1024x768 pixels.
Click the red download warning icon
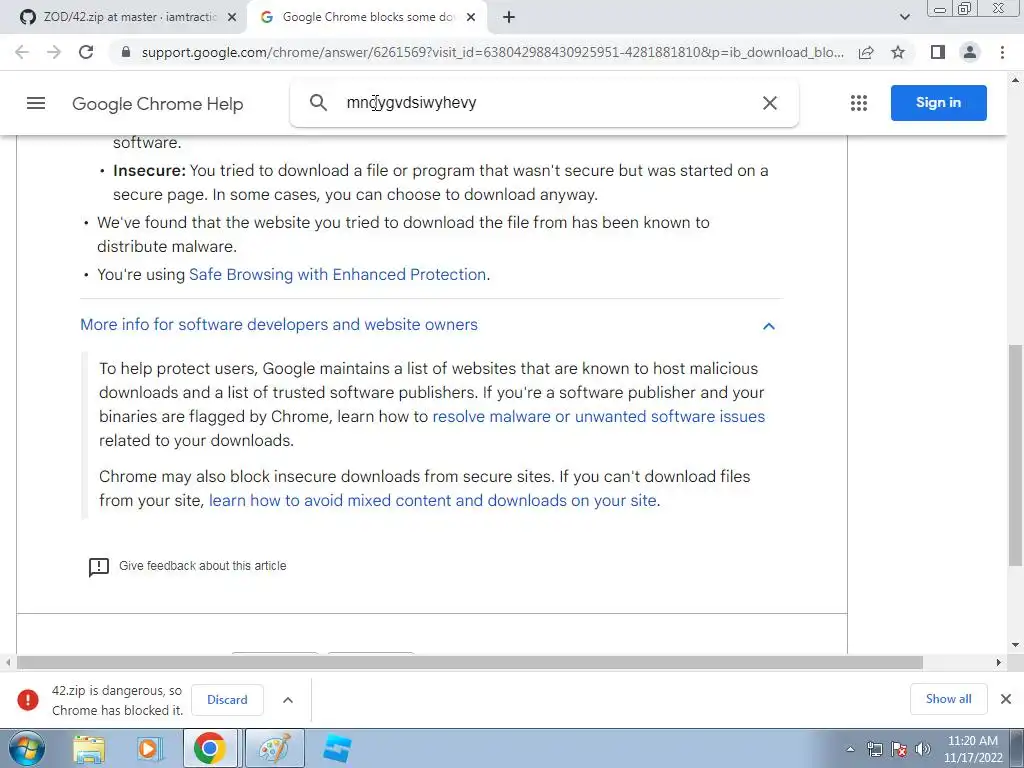coord(27,699)
